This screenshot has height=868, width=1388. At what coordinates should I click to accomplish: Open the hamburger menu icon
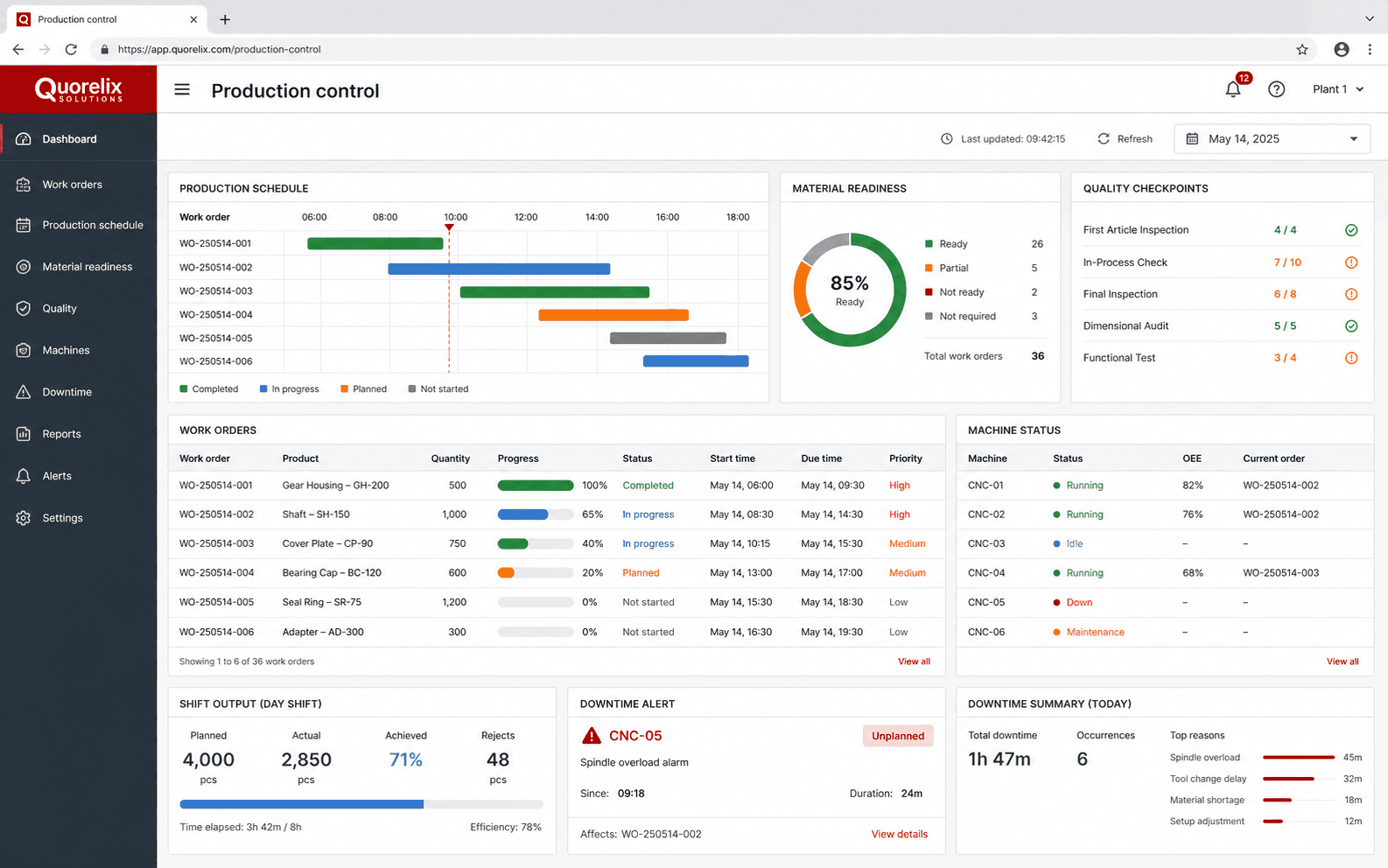click(182, 89)
